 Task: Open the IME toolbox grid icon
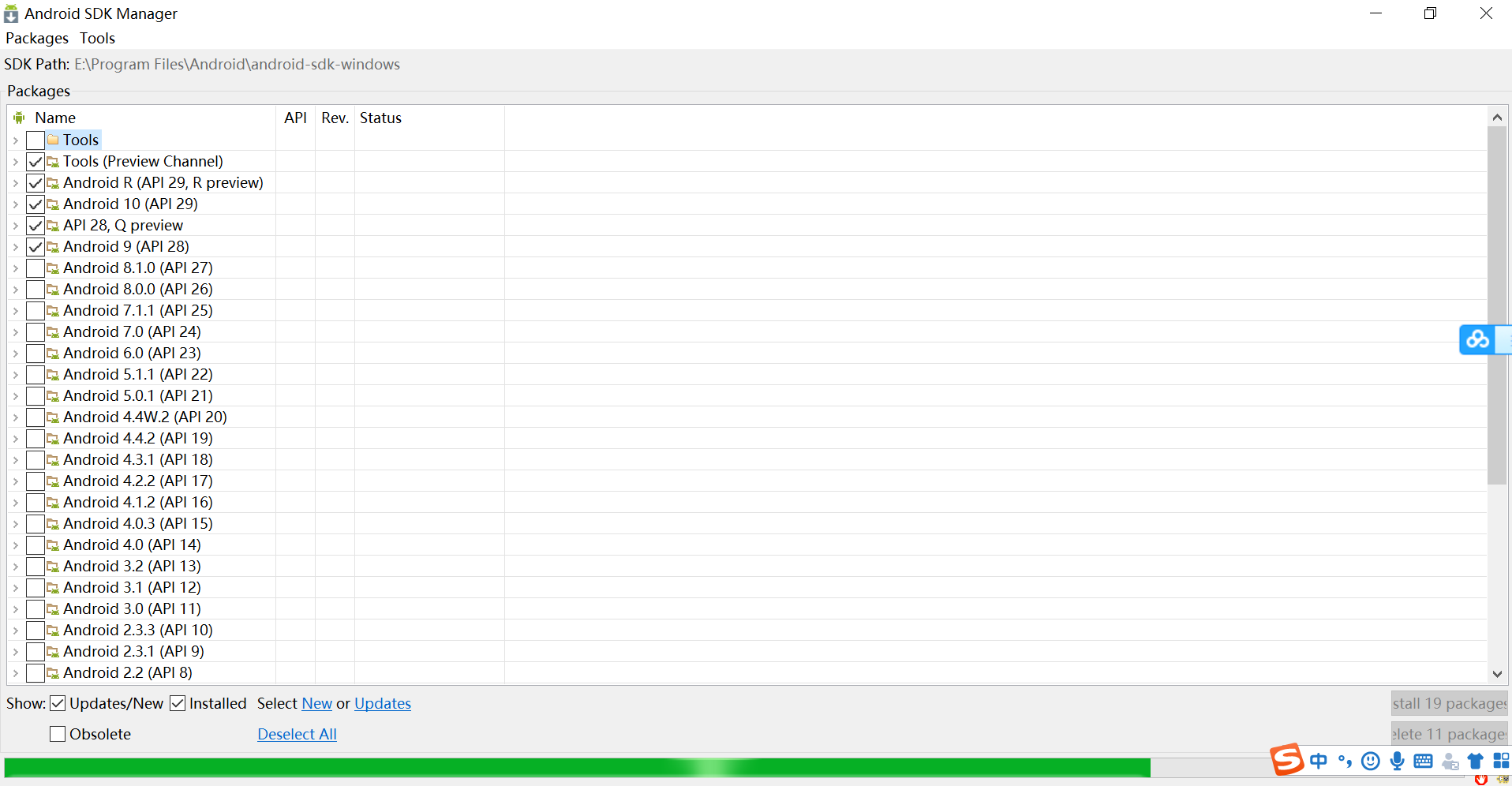[1501, 761]
